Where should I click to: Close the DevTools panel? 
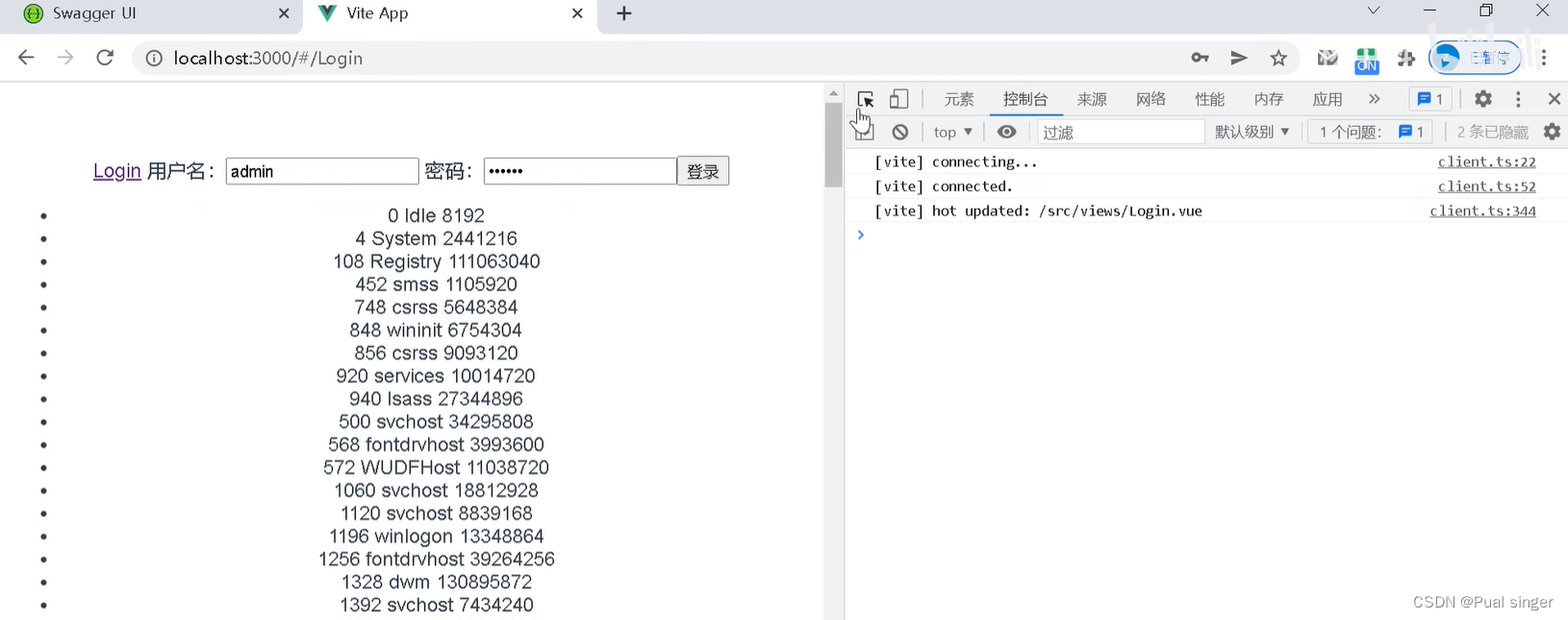(1554, 99)
